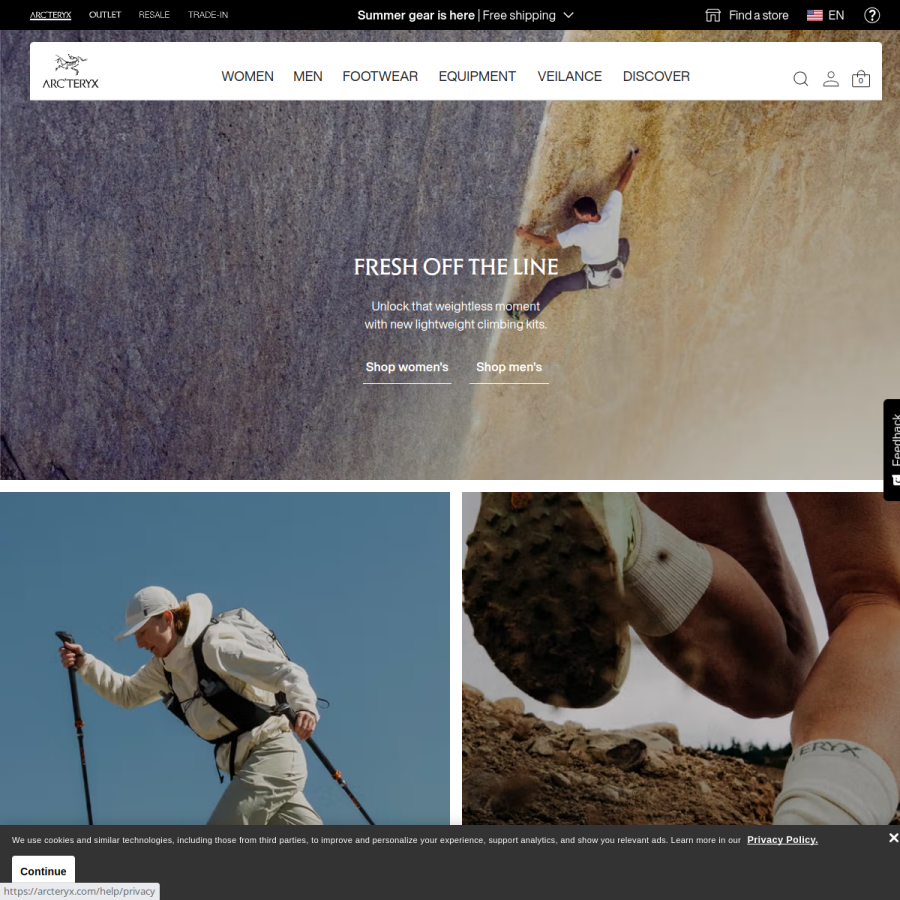900x900 pixels.
Task: Open the Privacy Policy link
Action: [782, 840]
